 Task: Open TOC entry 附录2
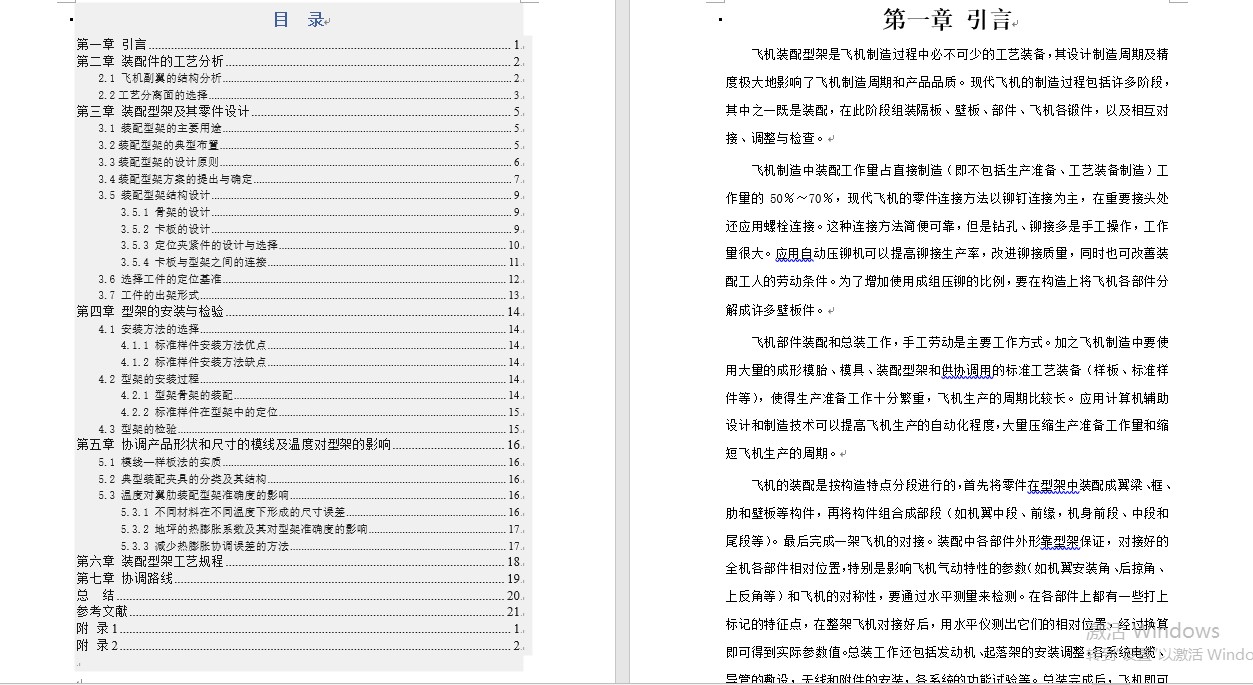299,645
